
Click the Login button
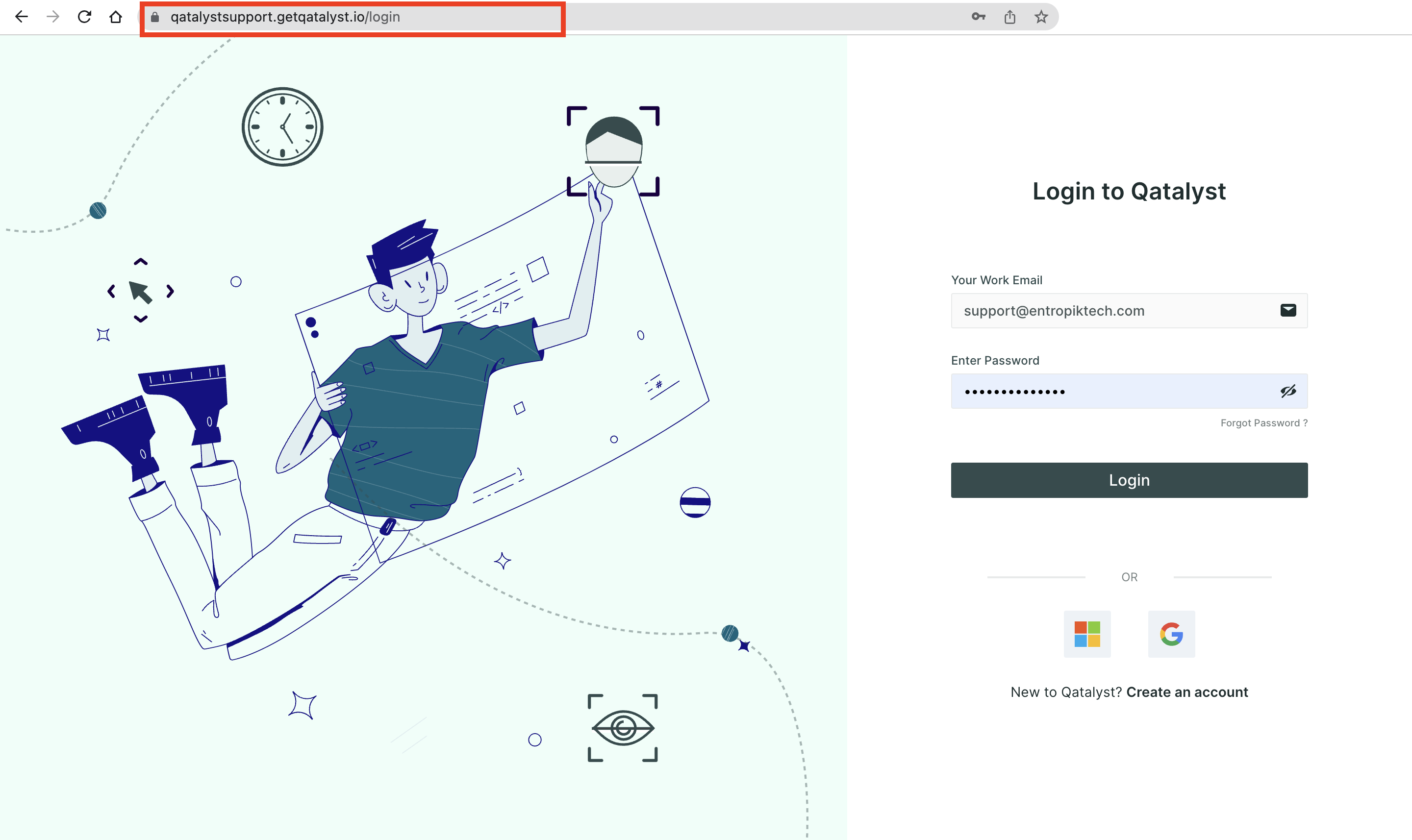1129,481
